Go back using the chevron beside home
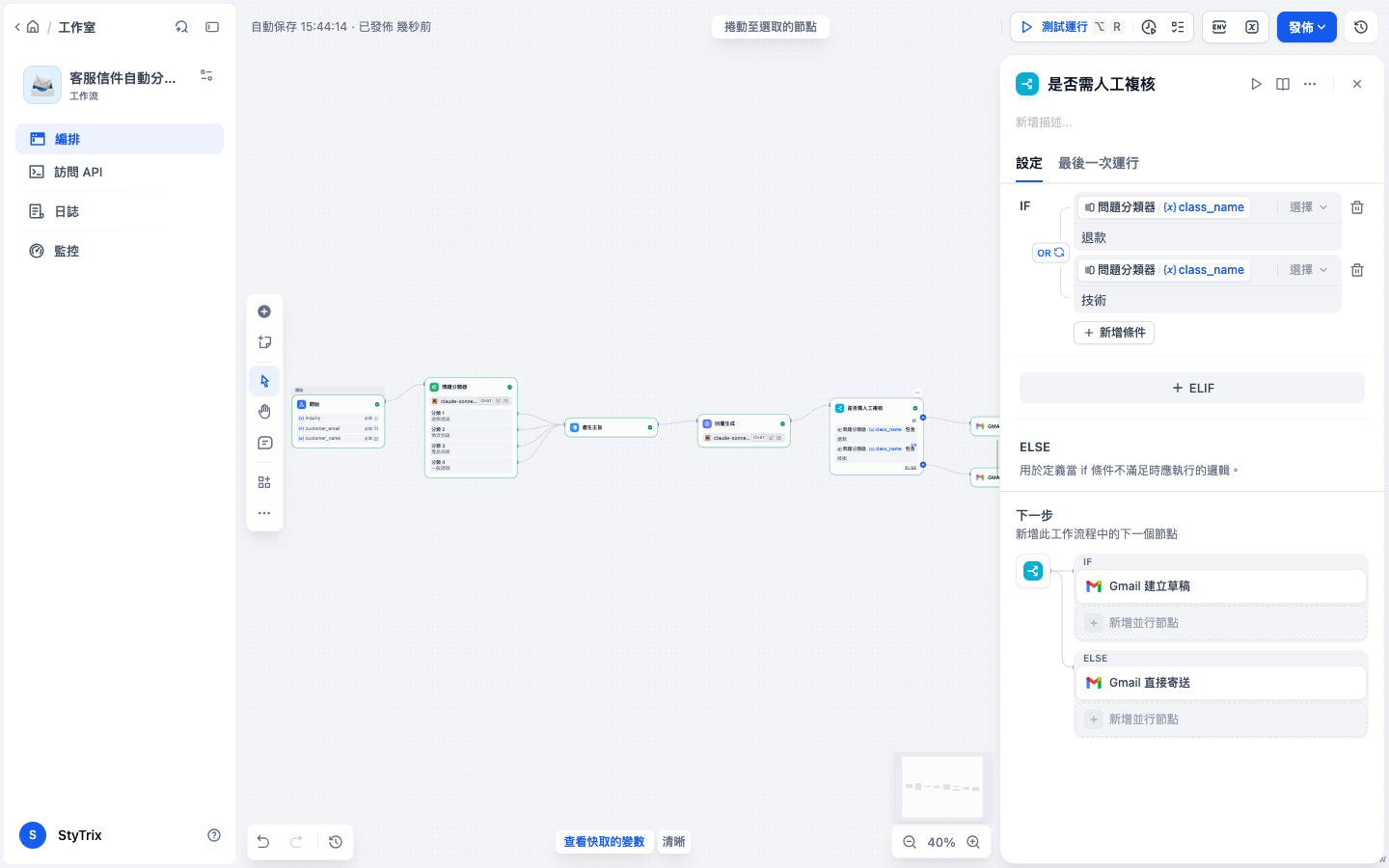 tap(17, 27)
